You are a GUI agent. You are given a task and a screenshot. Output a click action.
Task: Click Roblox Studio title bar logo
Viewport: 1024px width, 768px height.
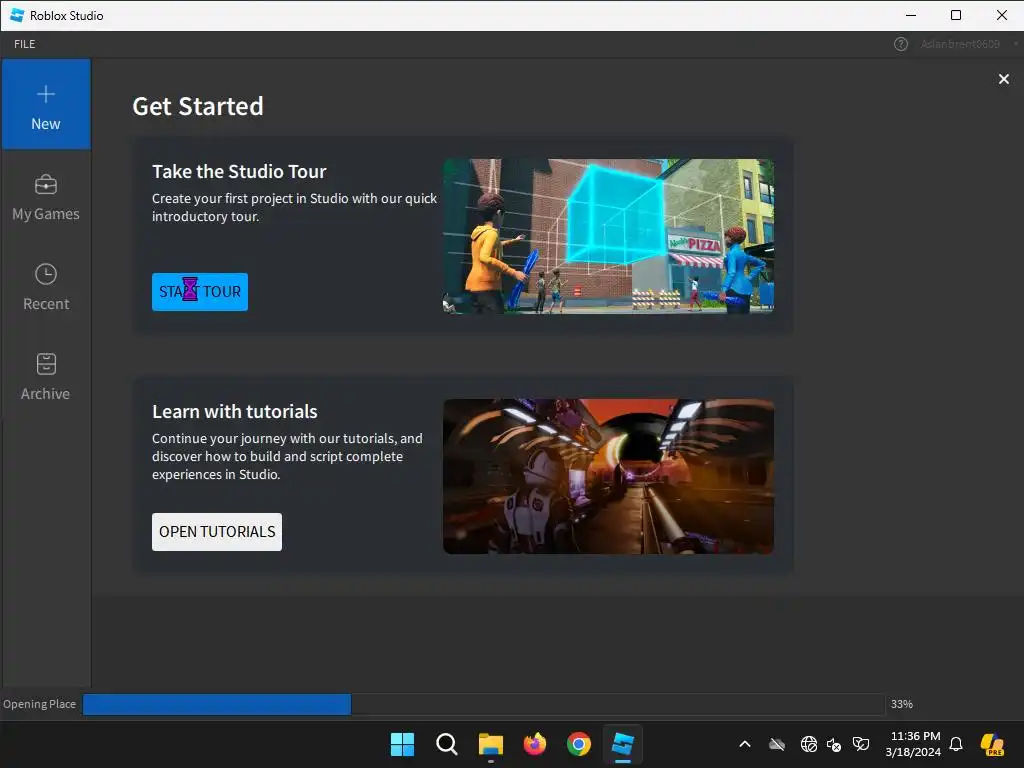click(17, 15)
